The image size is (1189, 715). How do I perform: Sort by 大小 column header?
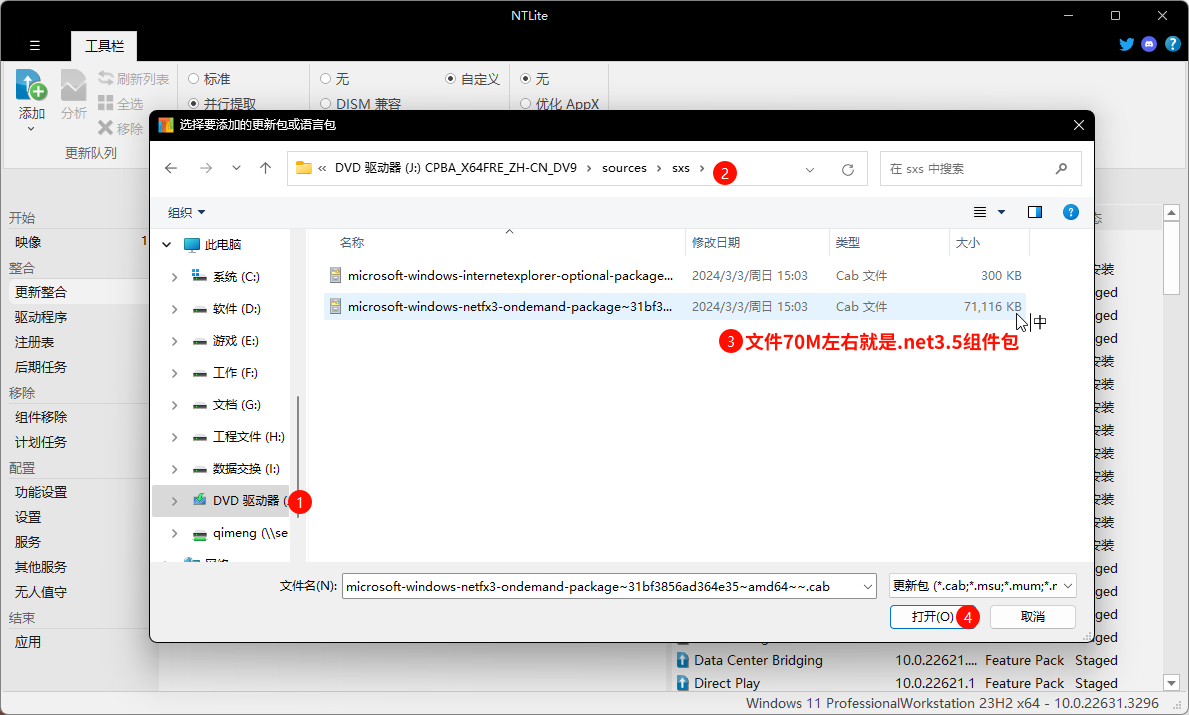(x=968, y=243)
